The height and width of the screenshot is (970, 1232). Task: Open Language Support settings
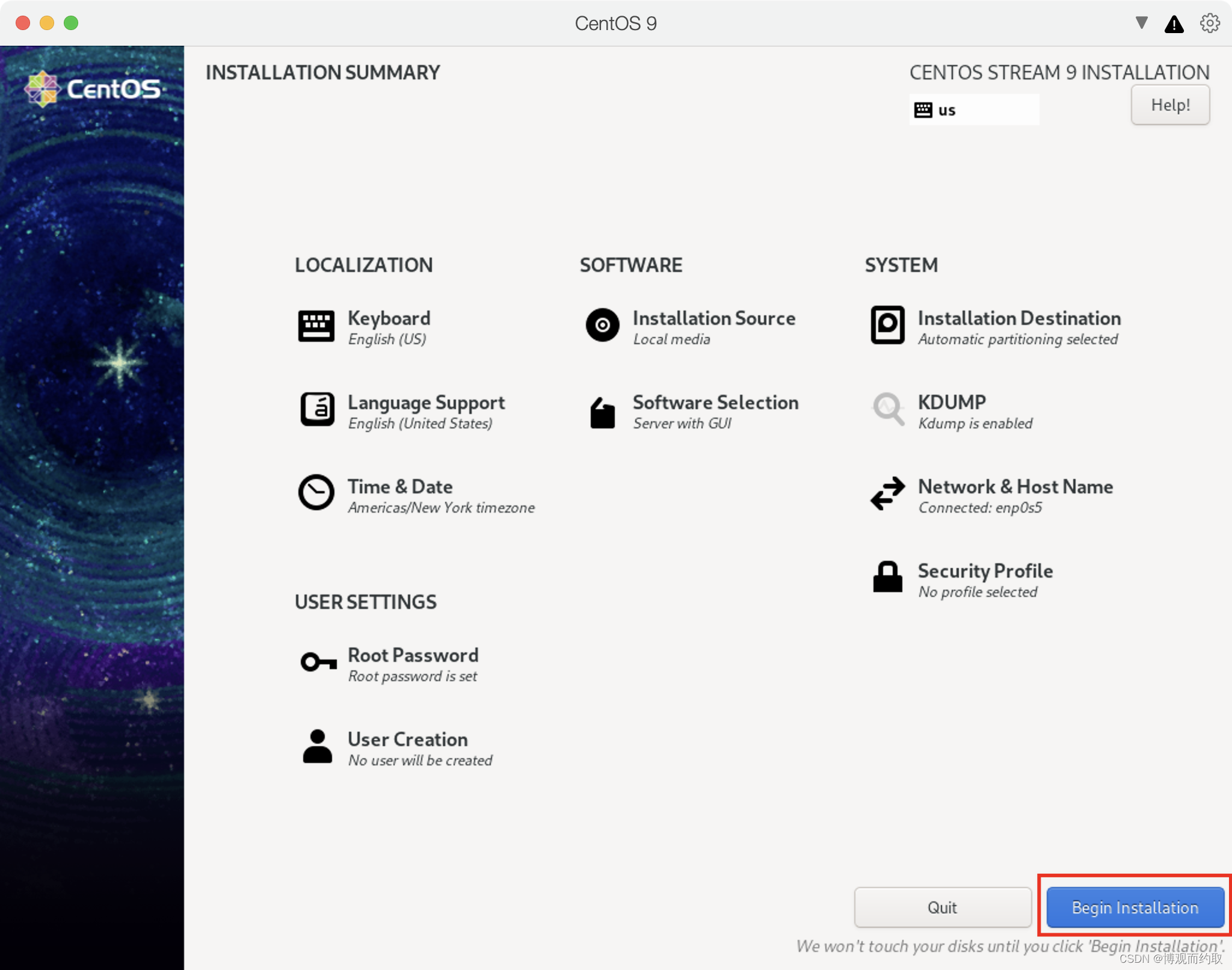click(426, 403)
